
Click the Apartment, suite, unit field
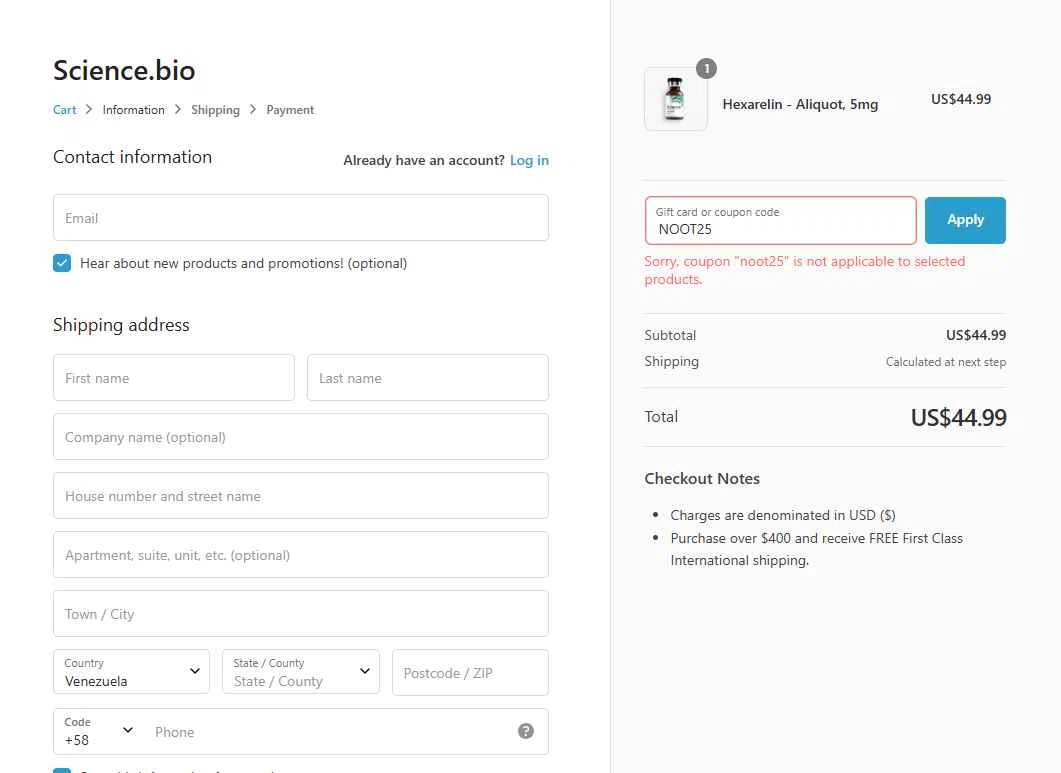(301, 554)
